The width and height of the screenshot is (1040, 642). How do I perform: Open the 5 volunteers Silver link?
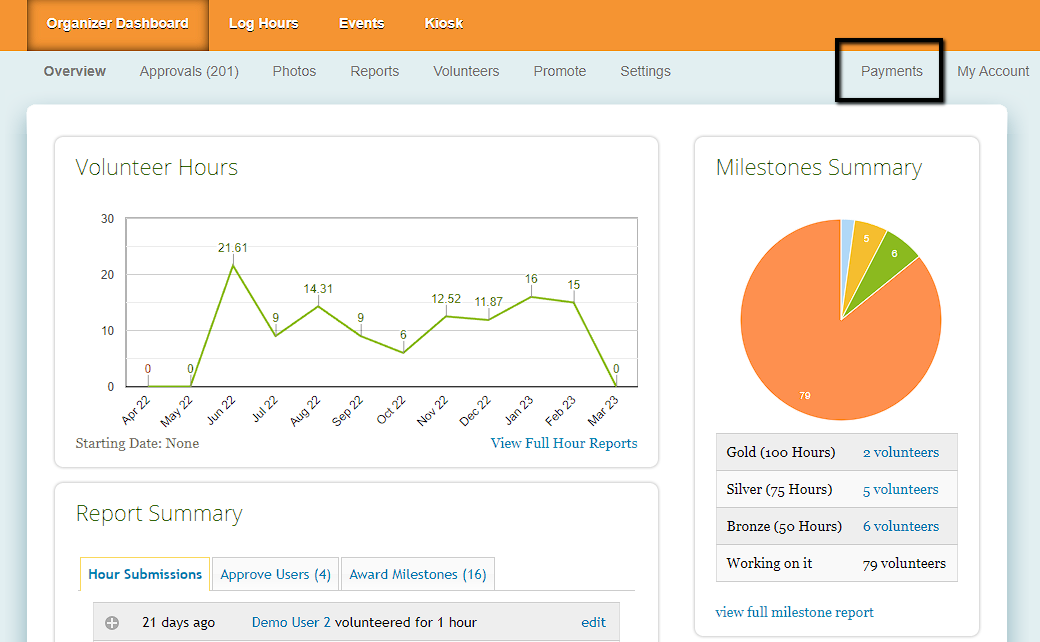(x=900, y=489)
